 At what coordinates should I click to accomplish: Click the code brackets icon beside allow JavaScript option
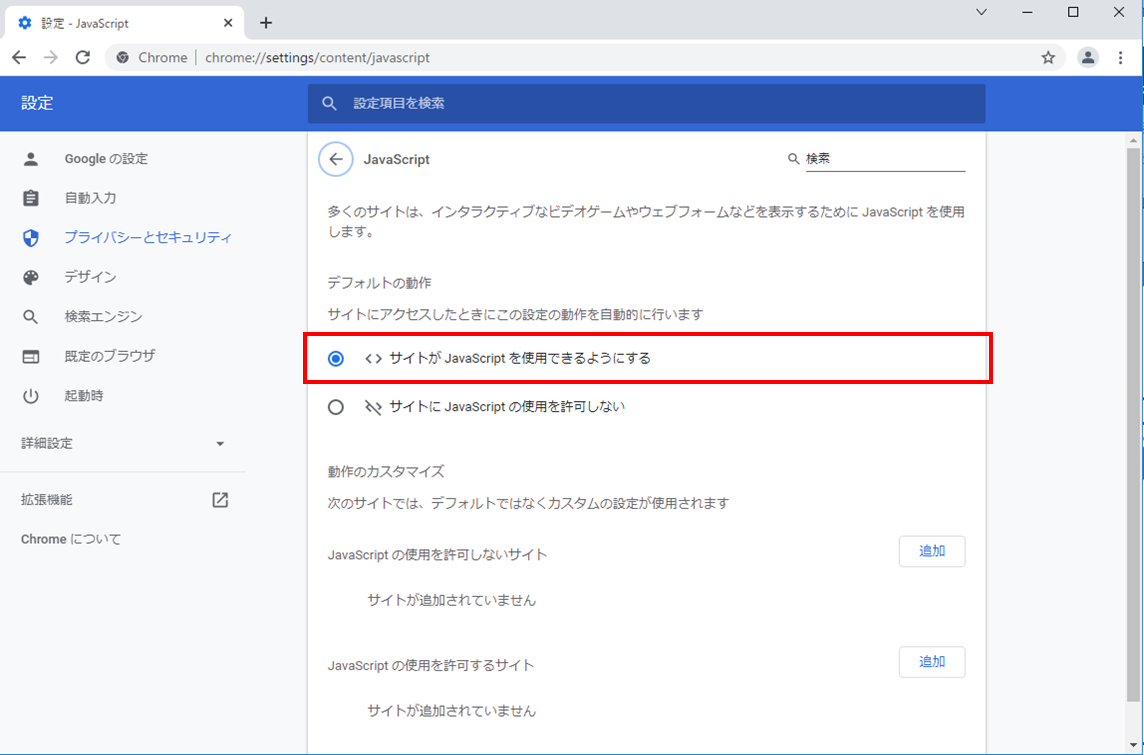374,359
